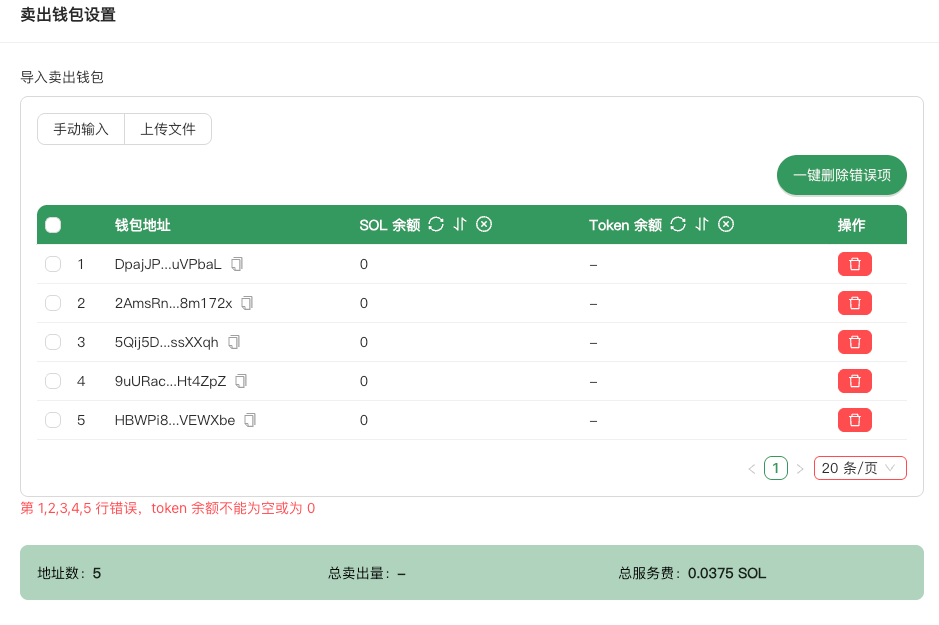Select page number 1 in pagination

(x=776, y=468)
